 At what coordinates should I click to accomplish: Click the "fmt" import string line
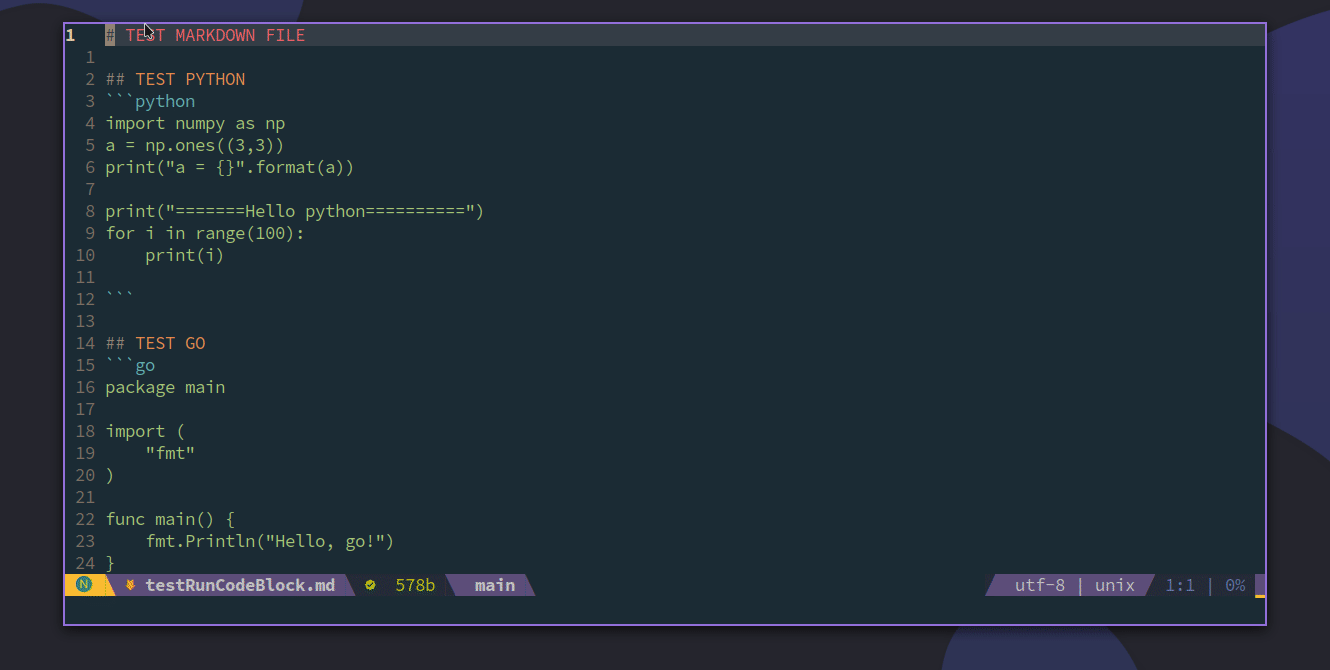click(x=170, y=453)
